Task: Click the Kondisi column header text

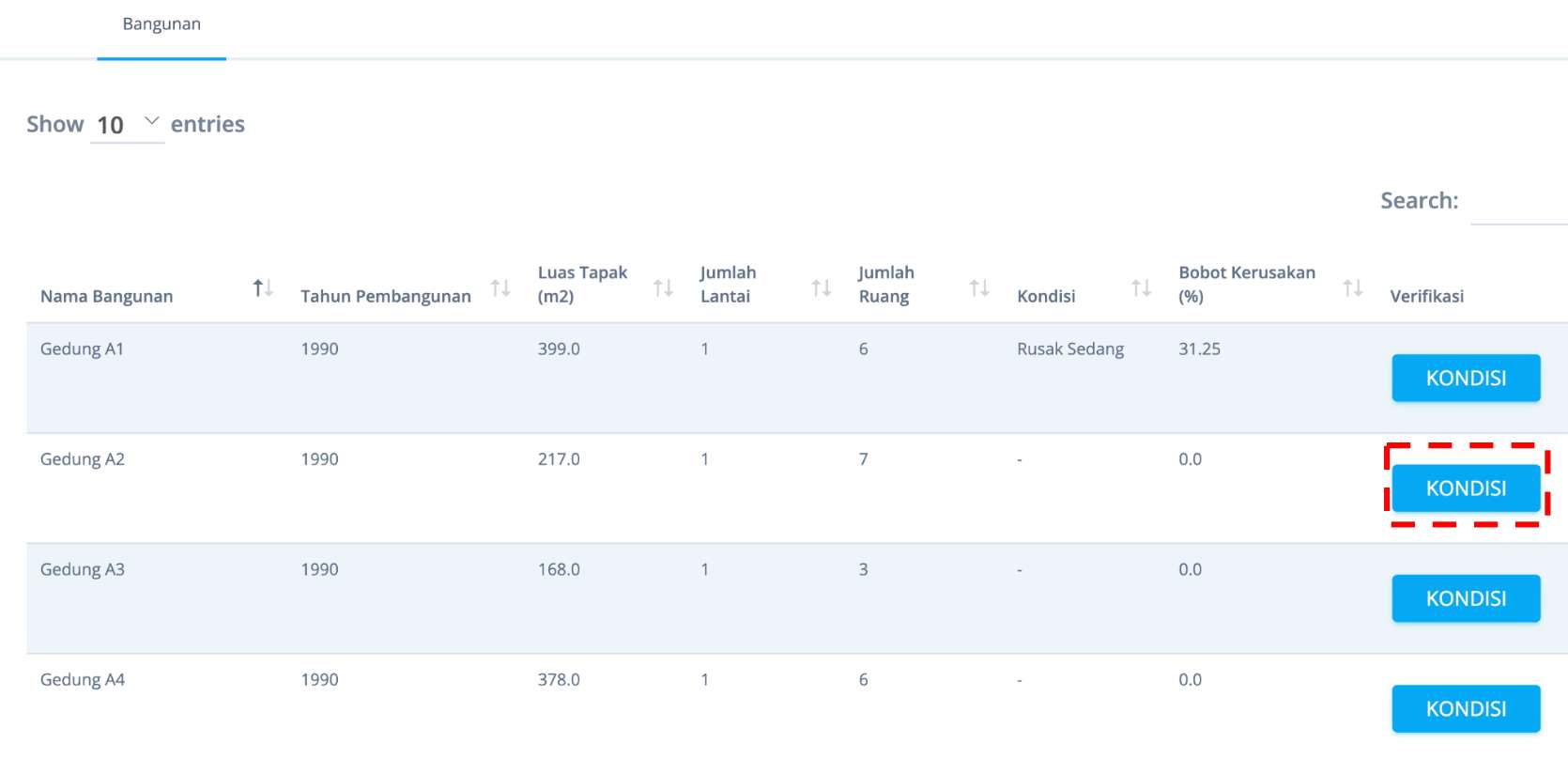Action: 1046,296
